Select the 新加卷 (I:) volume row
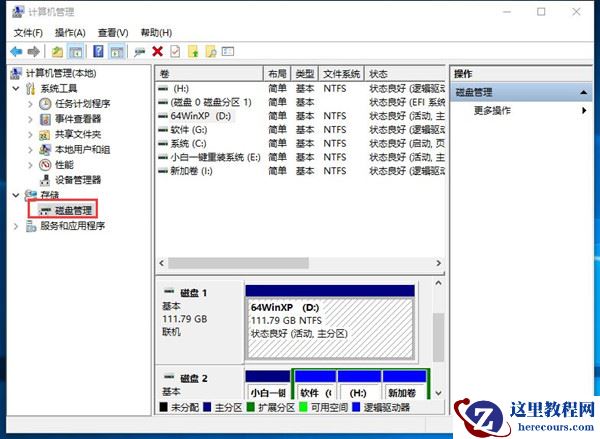The width and height of the screenshot is (600, 439). click(301, 171)
